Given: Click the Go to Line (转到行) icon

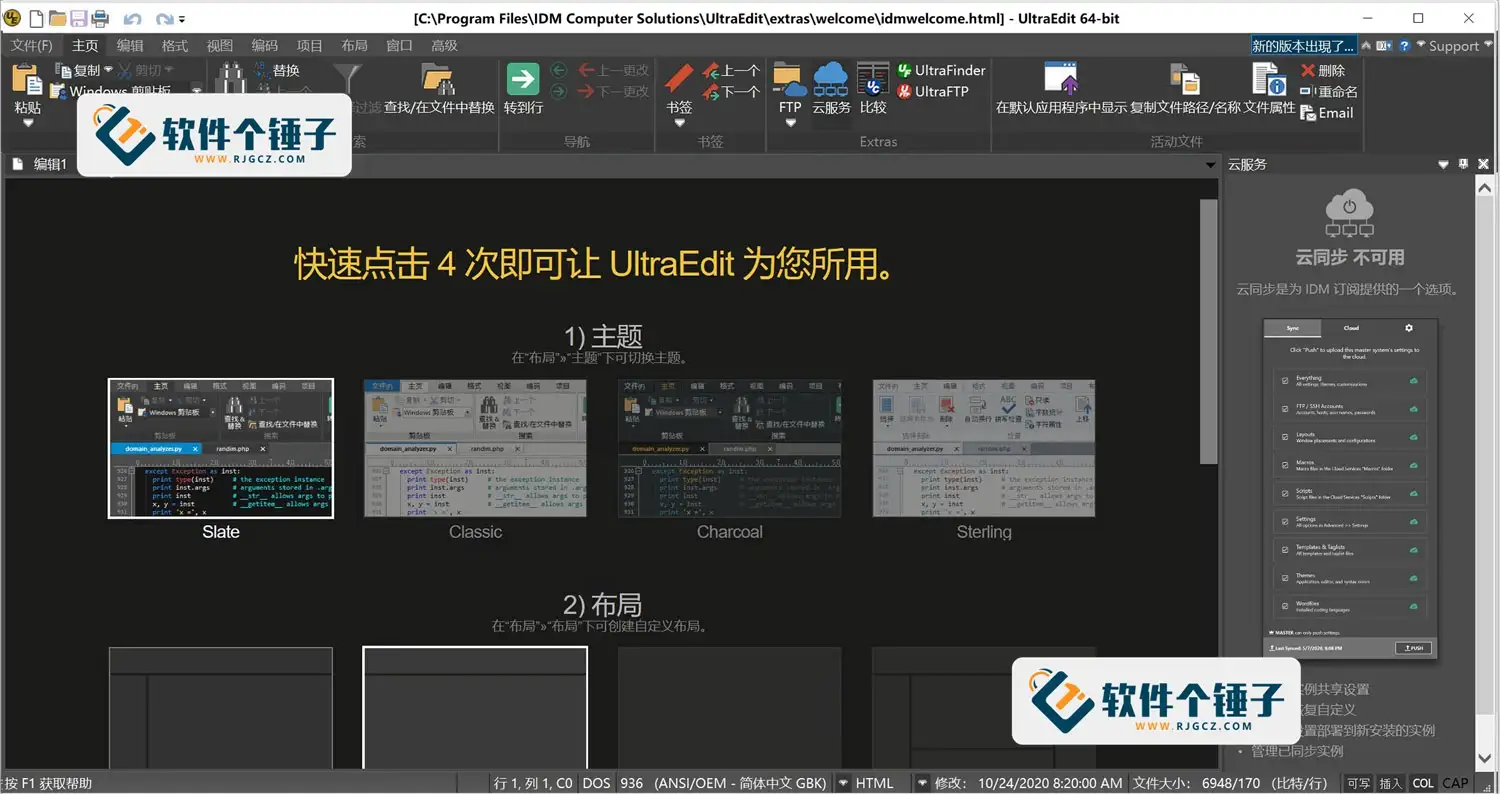Looking at the screenshot, I should pos(522,79).
